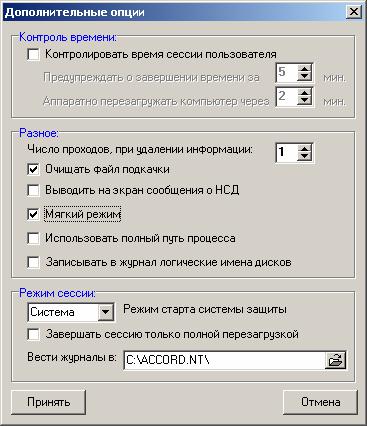This screenshot has height=426, width=367.
Task: Increase the warning time minutes spinner
Action: pos(304,68)
